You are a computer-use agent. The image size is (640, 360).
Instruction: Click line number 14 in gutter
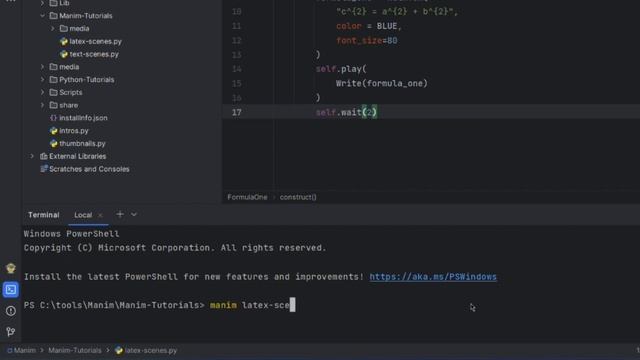[237, 69]
